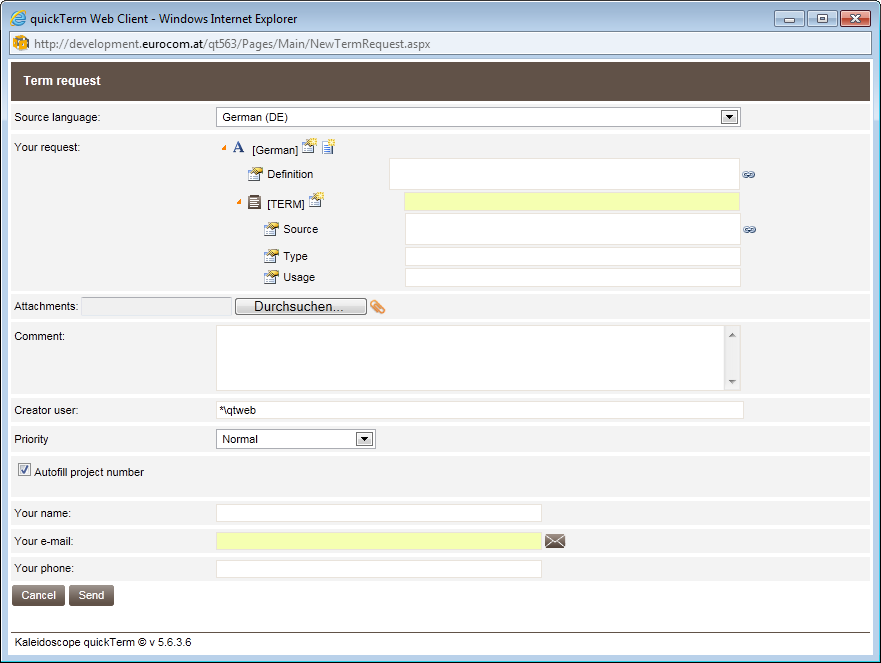Click the Durchsuchen... browse button

point(301,307)
